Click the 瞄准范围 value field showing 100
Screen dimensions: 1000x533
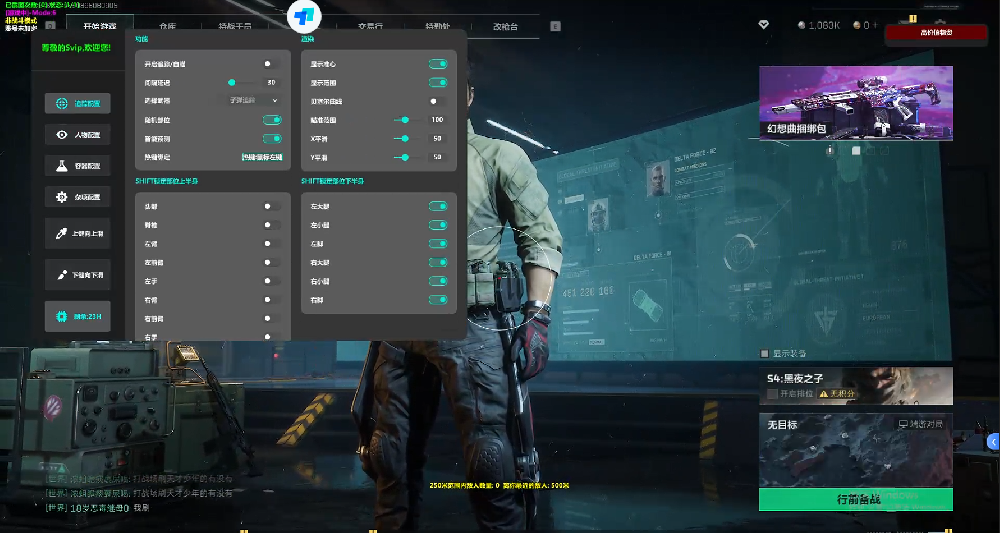click(x=438, y=120)
